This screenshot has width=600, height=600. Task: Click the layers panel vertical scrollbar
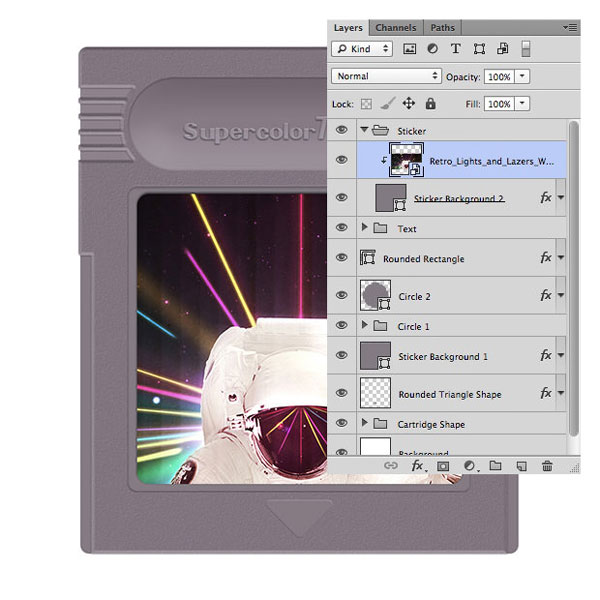(573, 279)
